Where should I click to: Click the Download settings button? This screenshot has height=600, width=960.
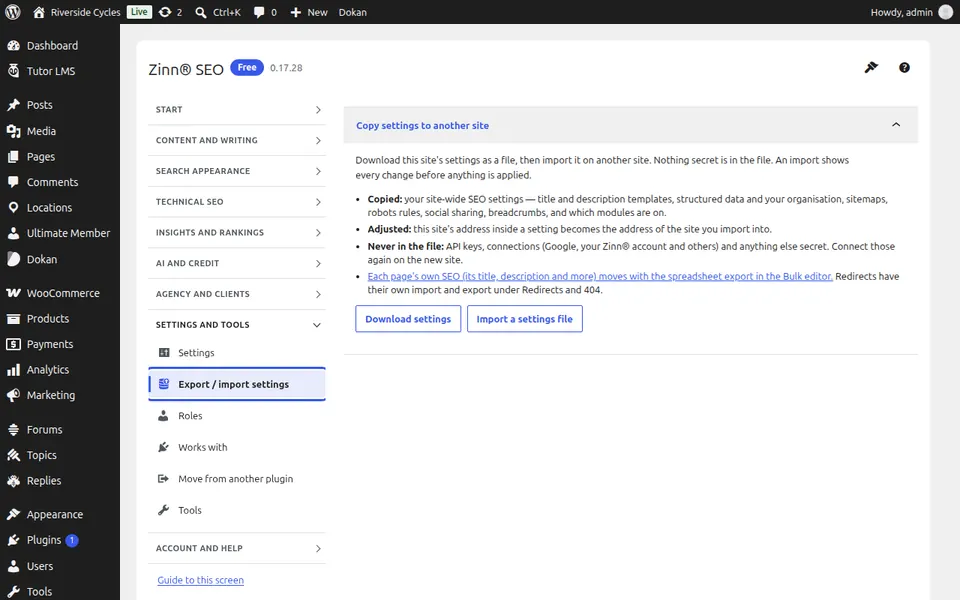pos(408,319)
